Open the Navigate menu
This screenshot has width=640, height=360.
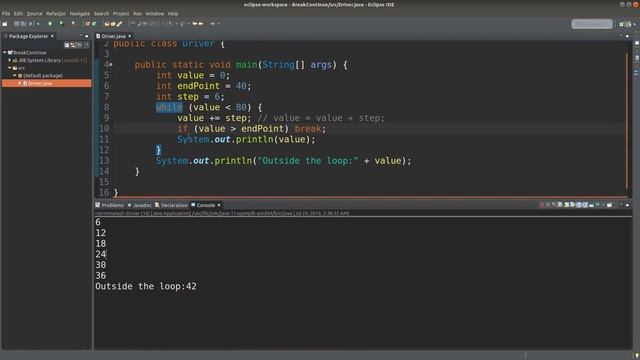pos(80,13)
